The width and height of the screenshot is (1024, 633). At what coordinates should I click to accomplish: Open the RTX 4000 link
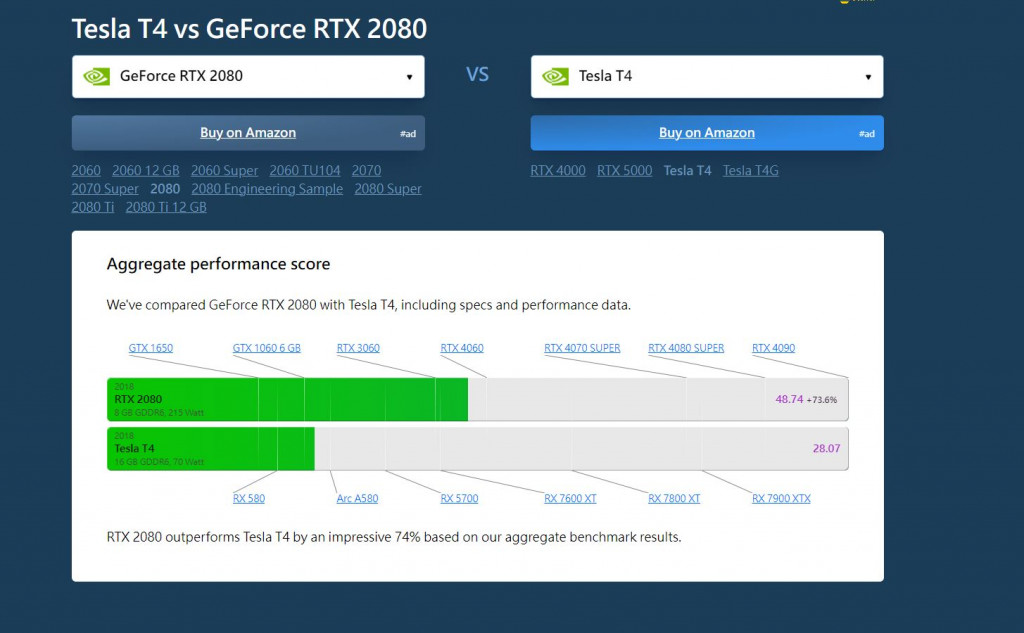click(x=558, y=170)
